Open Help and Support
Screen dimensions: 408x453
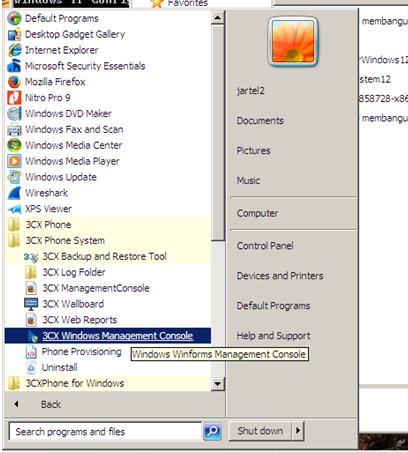click(x=273, y=336)
